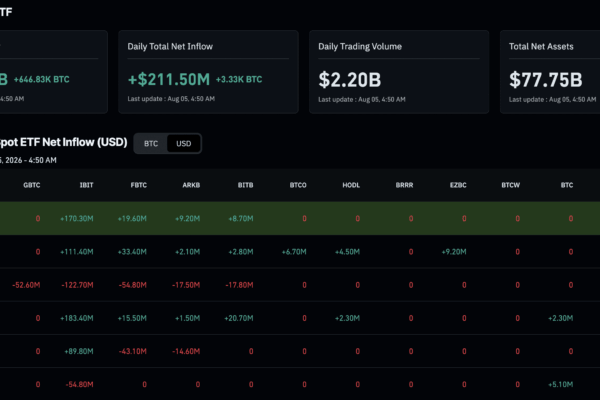Switch the inflow table to BTC units
The width and height of the screenshot is (600, 400).
[x=151, y=144]
